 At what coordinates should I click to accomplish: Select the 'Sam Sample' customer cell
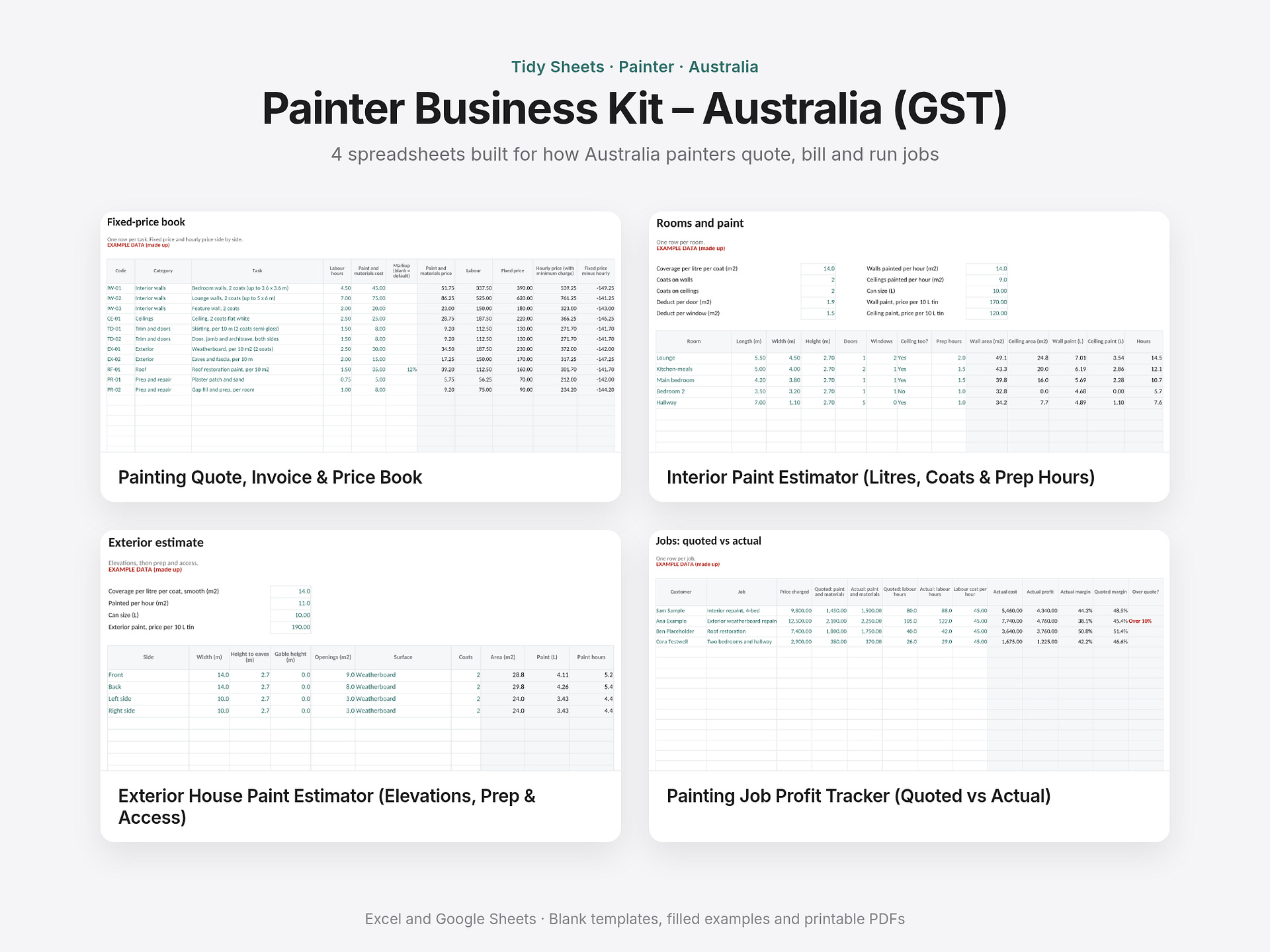tap(681, 611)
